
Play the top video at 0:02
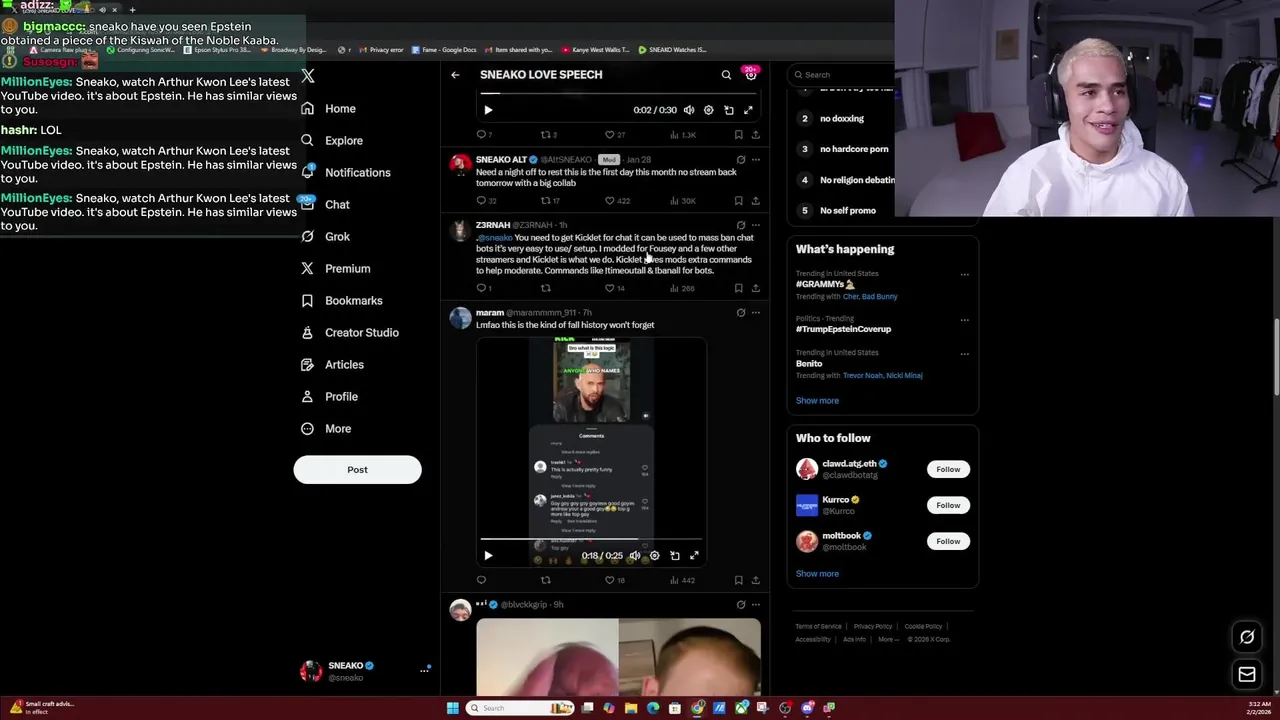coord(488,110)
